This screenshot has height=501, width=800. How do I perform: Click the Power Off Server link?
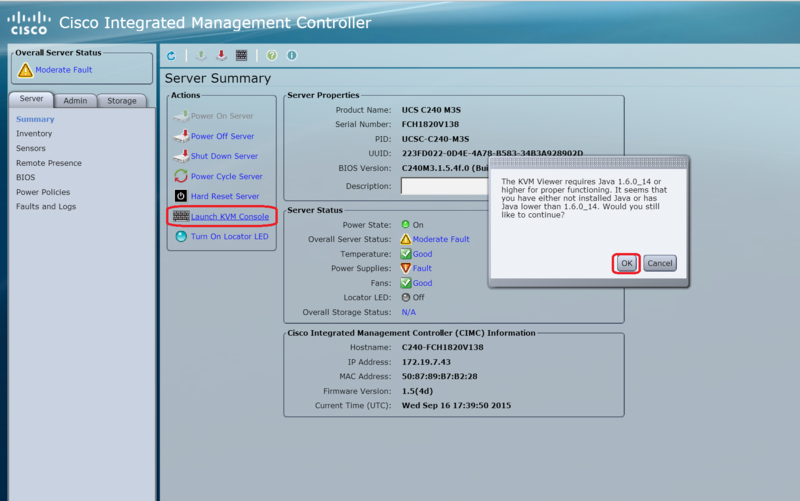click(x=222, y=136)
